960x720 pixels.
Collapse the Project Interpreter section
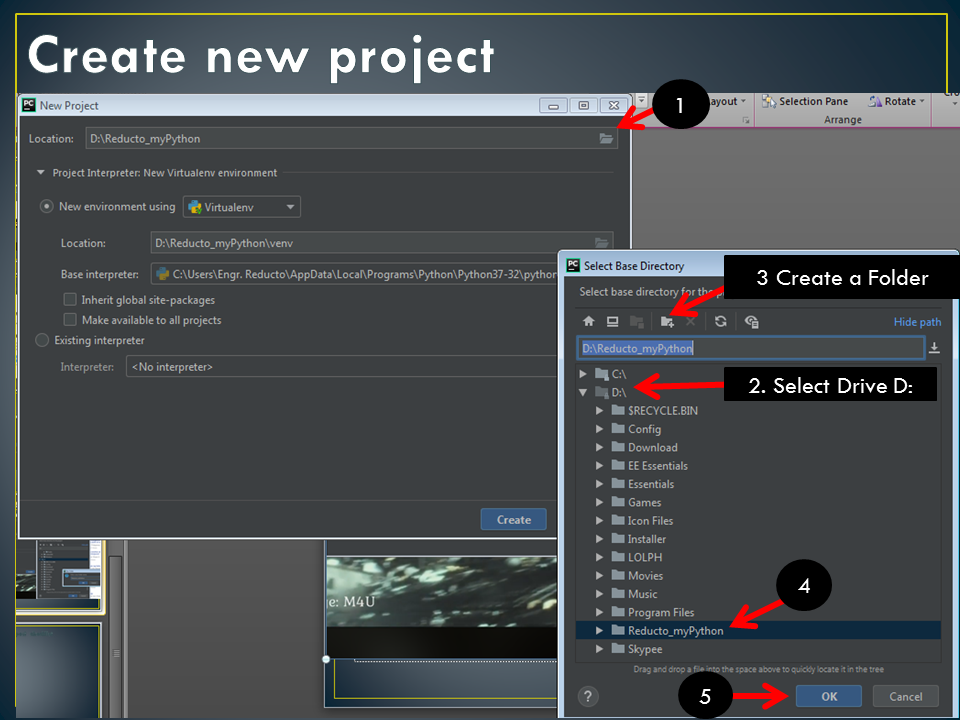pyautogui.click(x=40, y=172)
